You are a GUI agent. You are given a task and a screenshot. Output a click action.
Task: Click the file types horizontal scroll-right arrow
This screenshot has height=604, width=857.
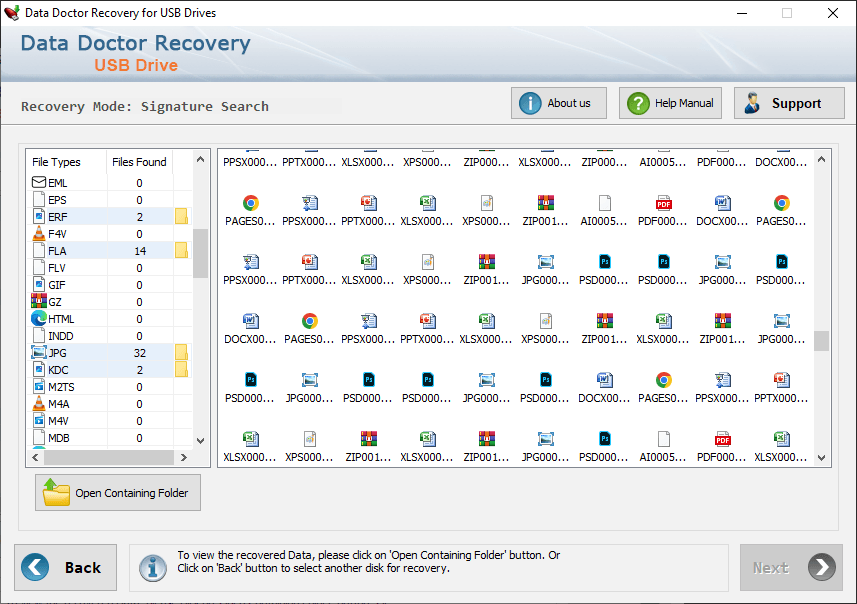184,457
